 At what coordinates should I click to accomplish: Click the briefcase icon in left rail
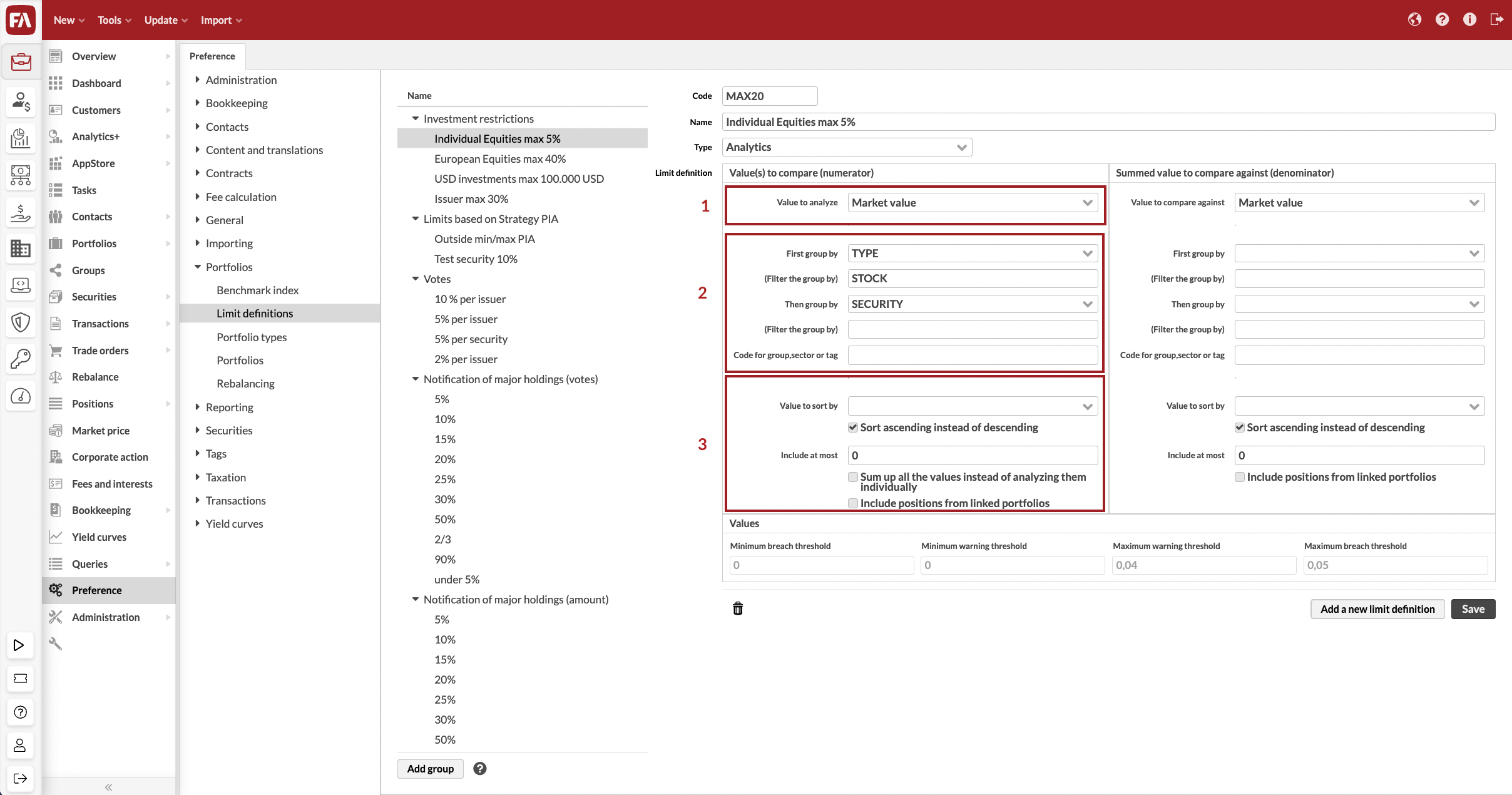tap(21, 62)
